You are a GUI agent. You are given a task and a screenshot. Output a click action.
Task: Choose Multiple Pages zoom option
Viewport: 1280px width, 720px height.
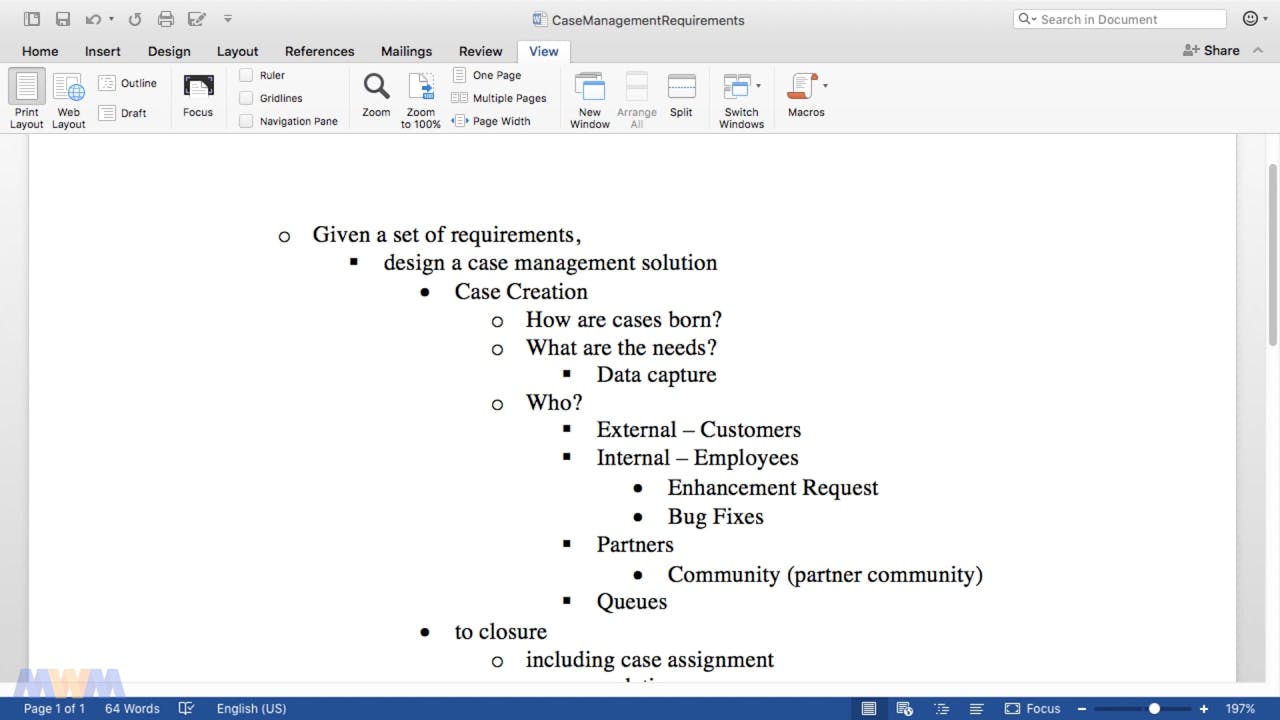(x=499, y=98)
